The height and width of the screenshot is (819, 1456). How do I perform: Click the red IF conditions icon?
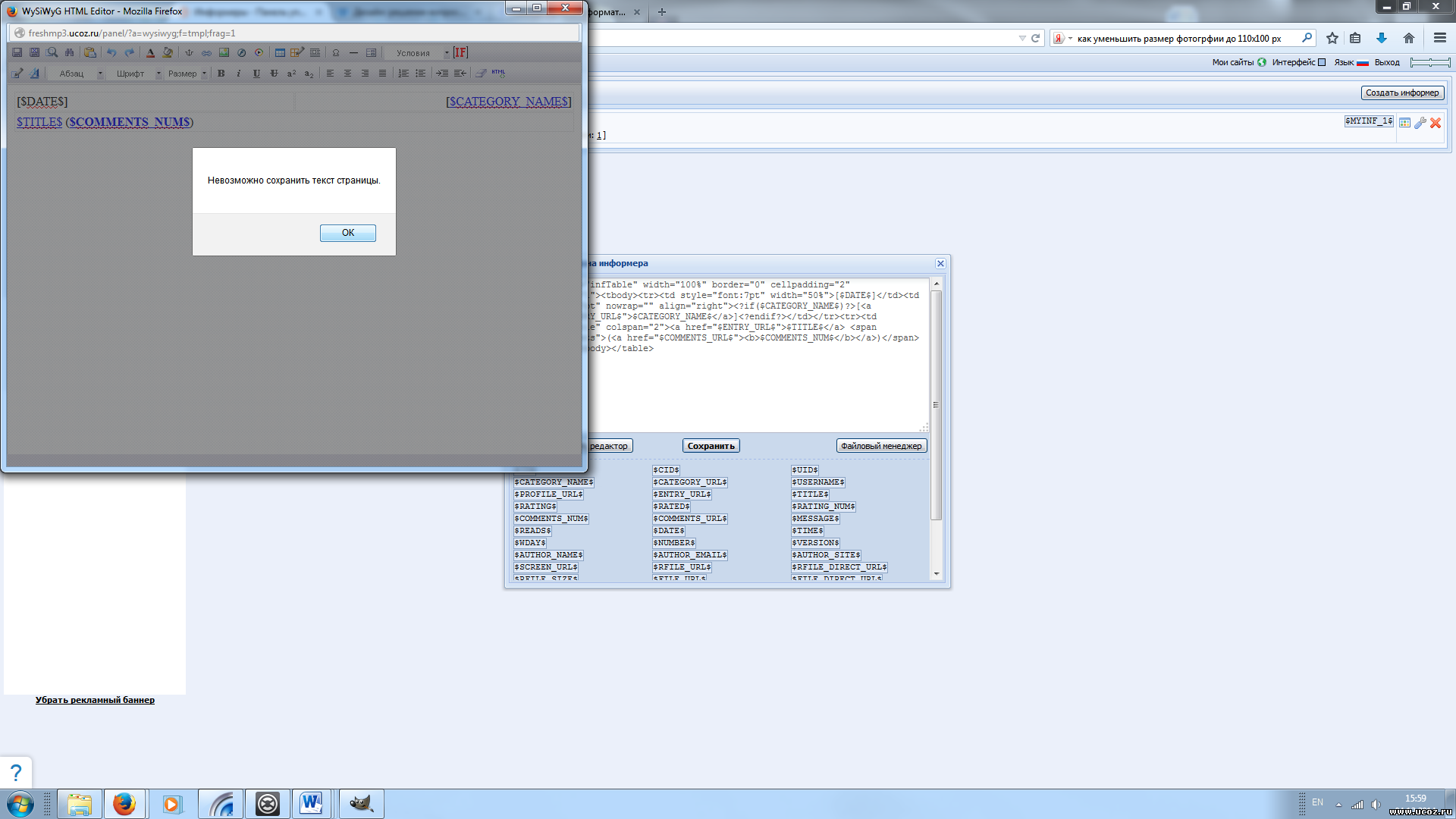tap(461, 53)
